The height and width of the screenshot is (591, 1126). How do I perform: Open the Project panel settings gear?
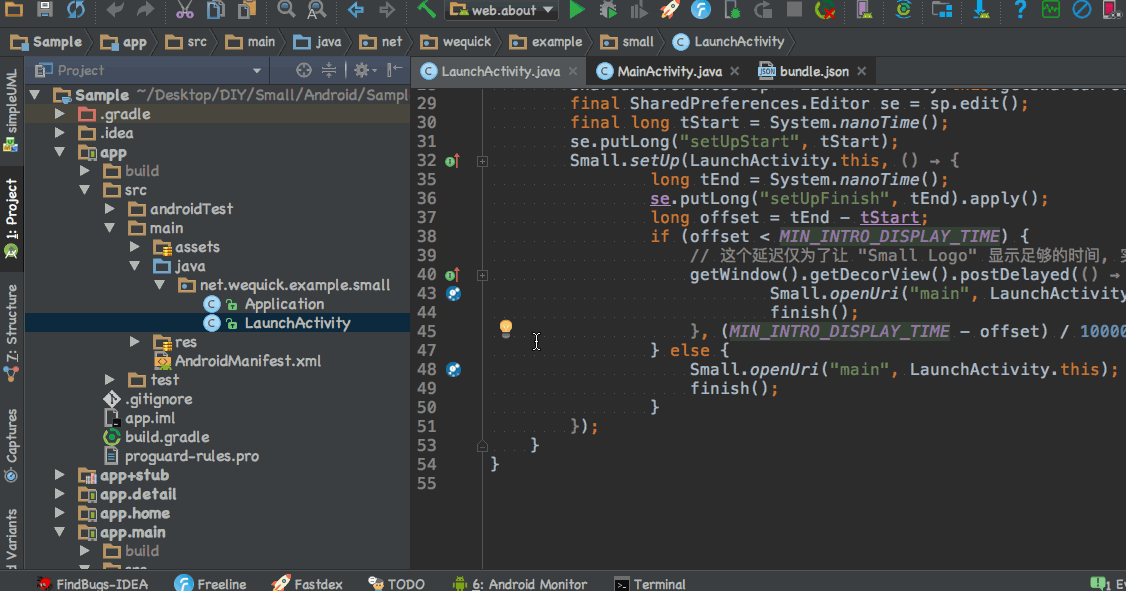pos(365,70)
